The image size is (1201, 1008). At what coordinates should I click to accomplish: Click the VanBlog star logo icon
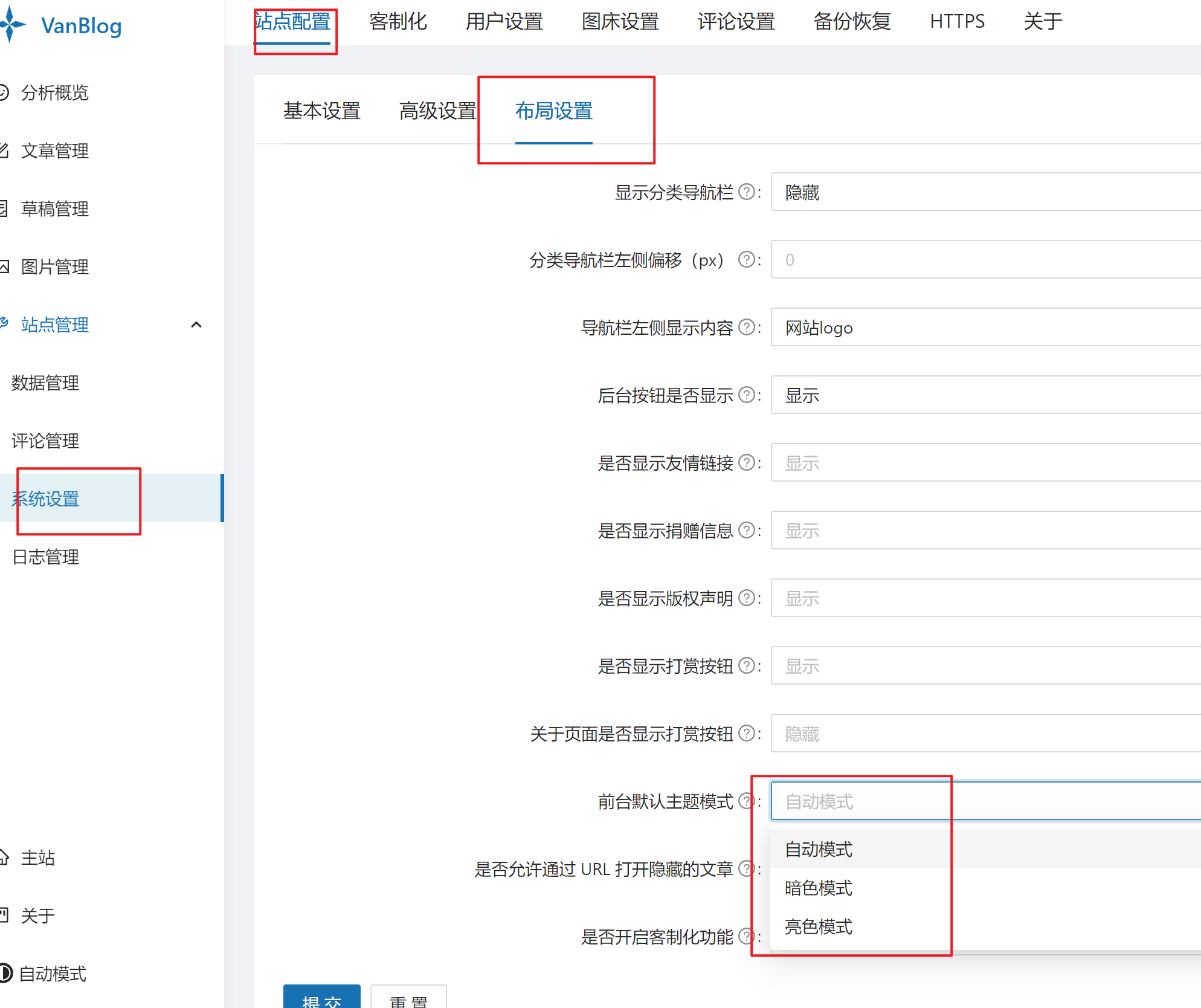(12, 24)
